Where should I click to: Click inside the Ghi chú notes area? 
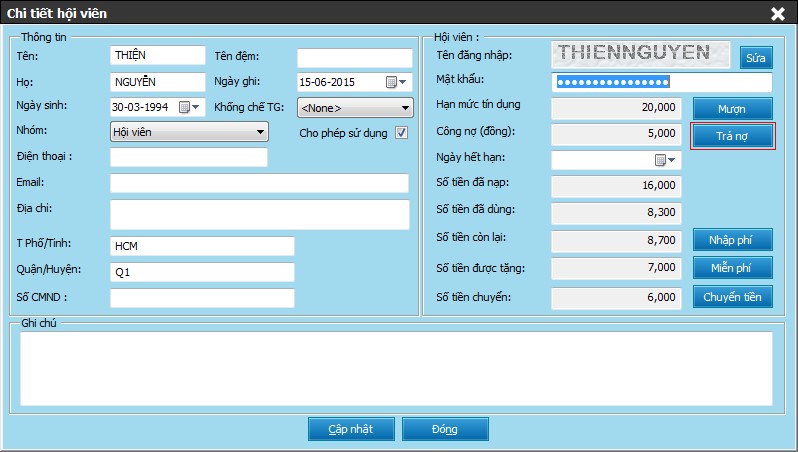coord(397,367)
